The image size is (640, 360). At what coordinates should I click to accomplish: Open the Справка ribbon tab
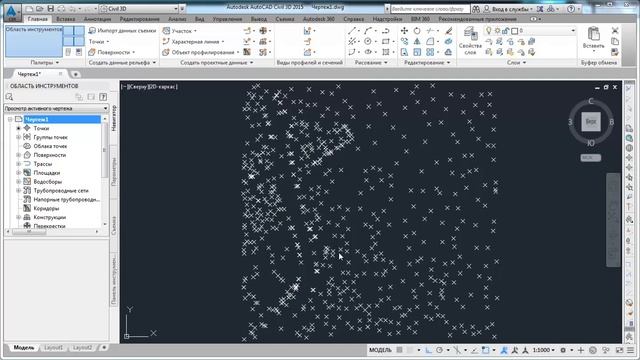point(353,19)
